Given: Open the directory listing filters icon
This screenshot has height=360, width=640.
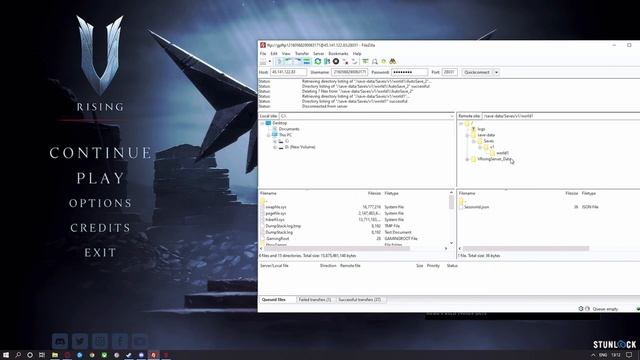Looking at the screenshot, I should coord(365,62).
